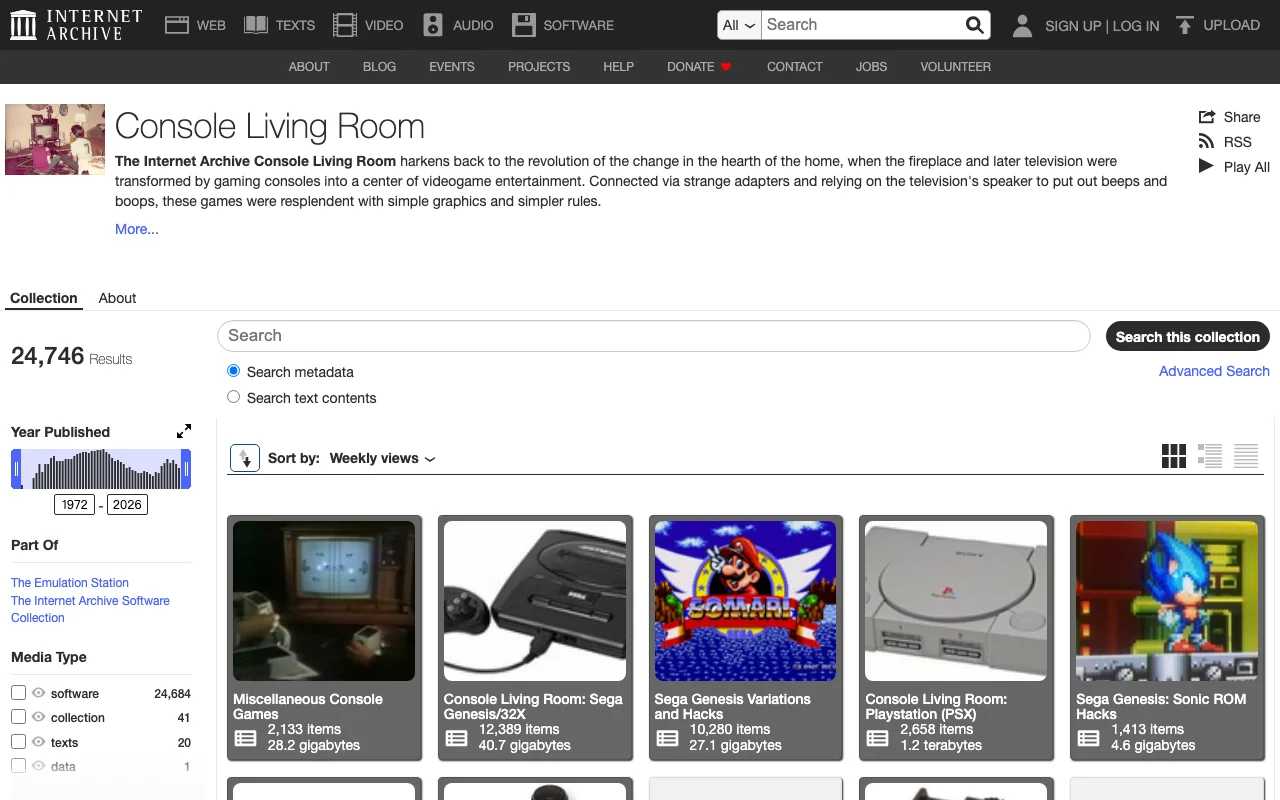
Task: Grab the left year range slider handle
Action: [x=16, y=469]
